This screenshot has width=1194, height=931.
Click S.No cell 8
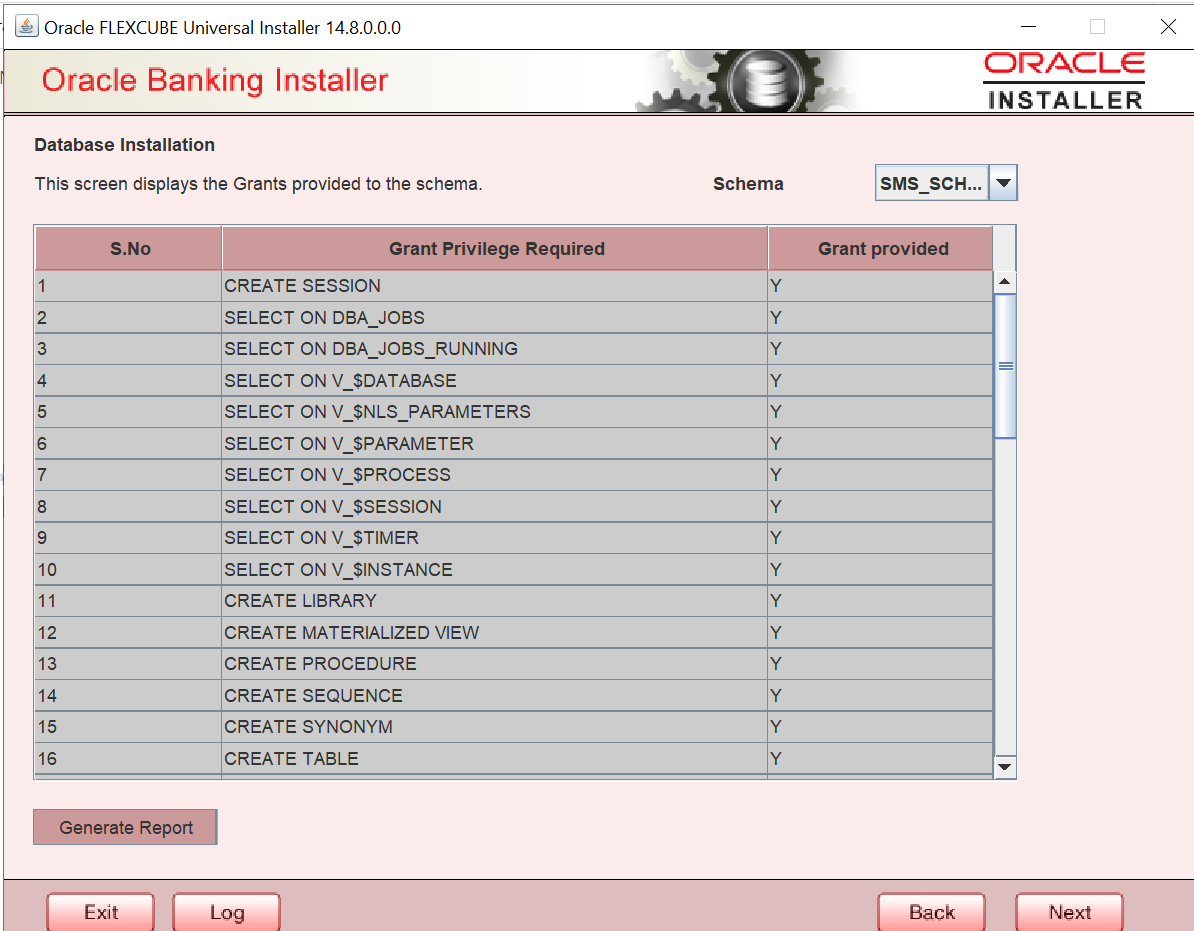(x=128, y=506)
